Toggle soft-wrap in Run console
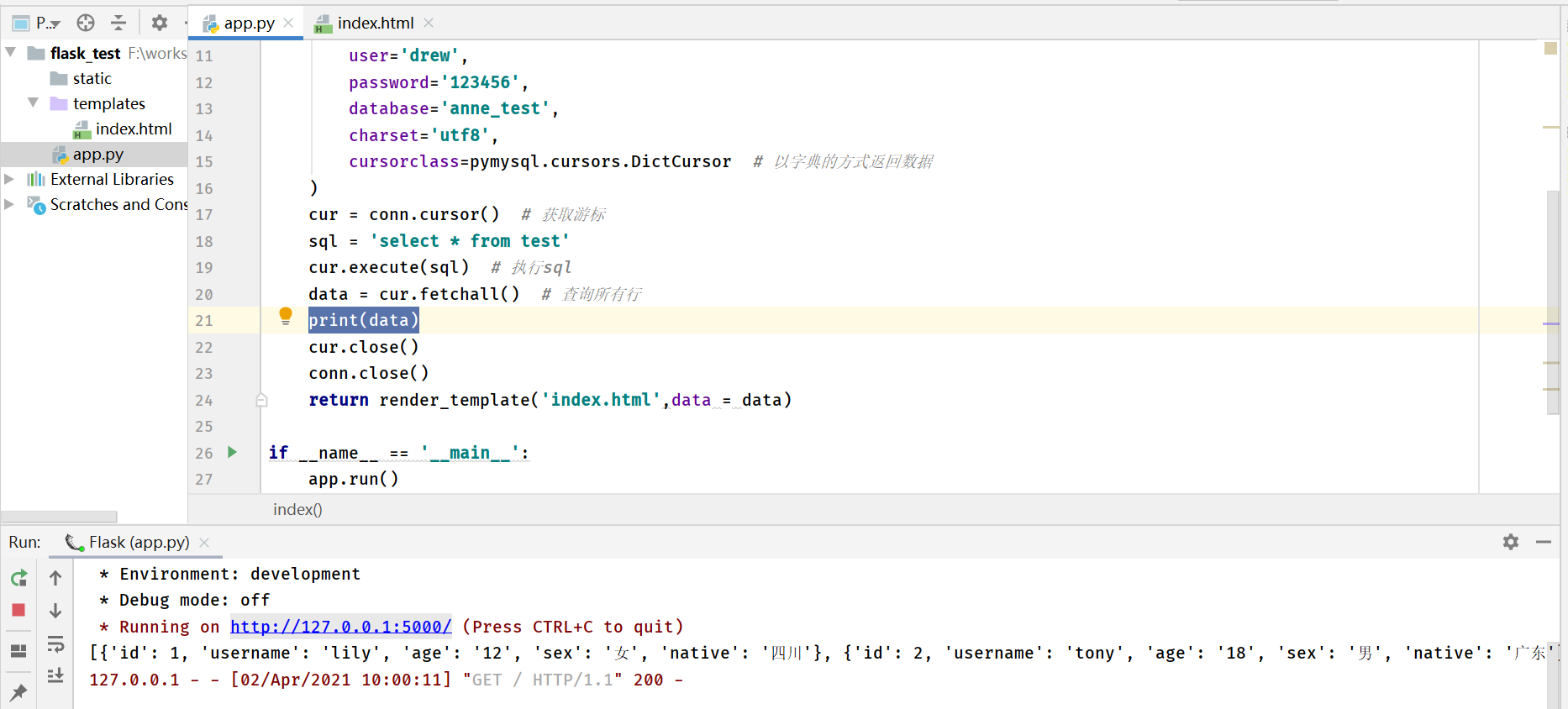The image size is (1568, 709). [55, 644]
